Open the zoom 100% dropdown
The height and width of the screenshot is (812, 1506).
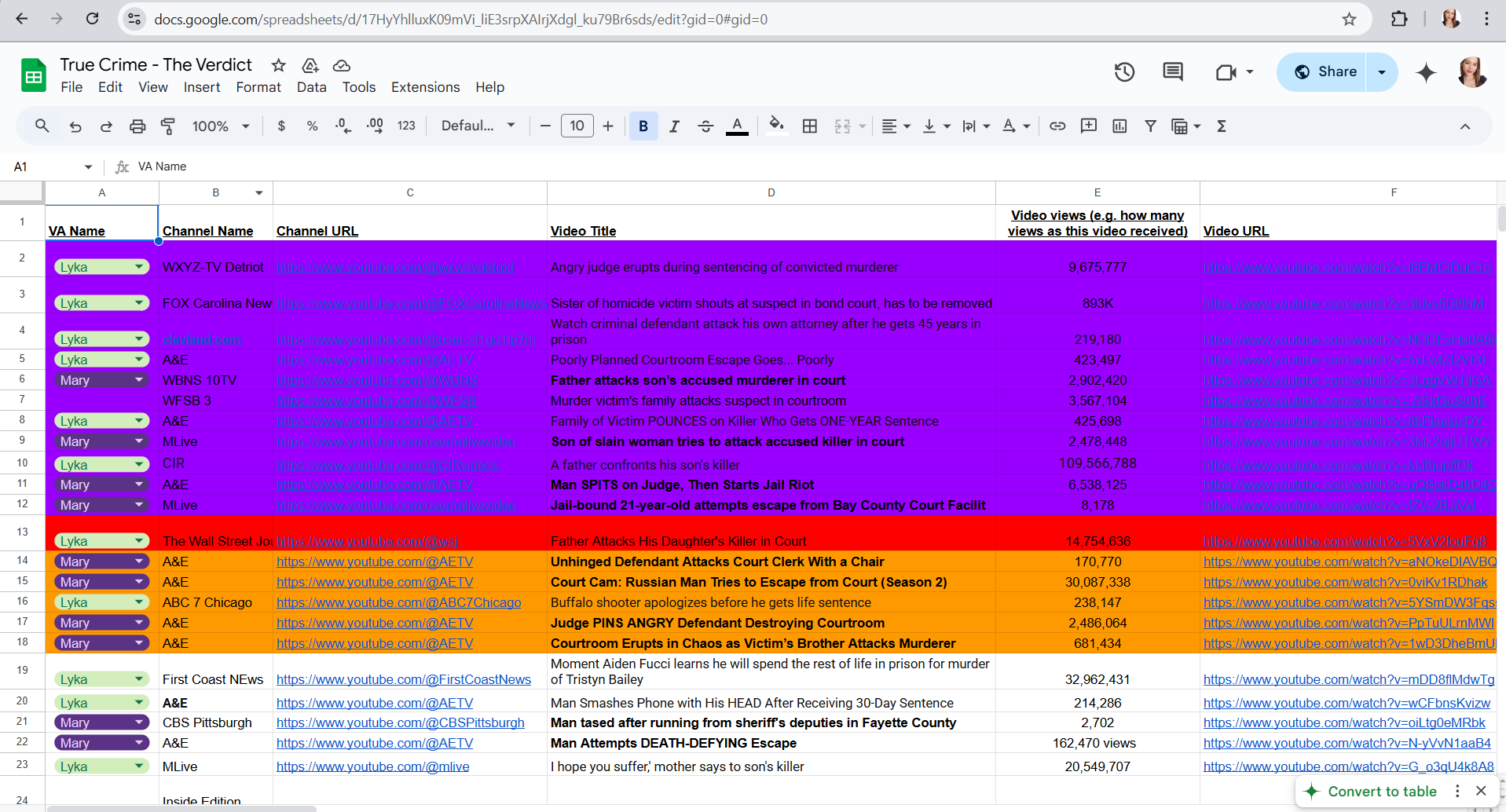221,126
